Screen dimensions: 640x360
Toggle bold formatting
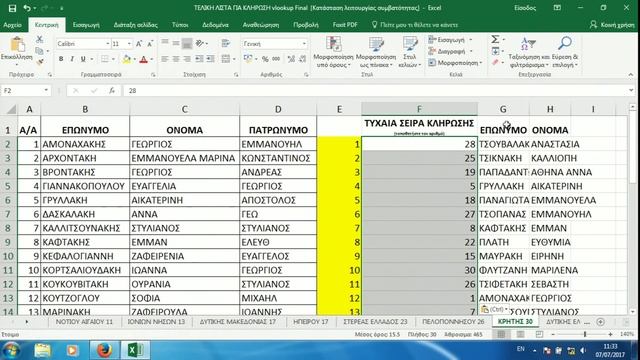click(61, 60)
